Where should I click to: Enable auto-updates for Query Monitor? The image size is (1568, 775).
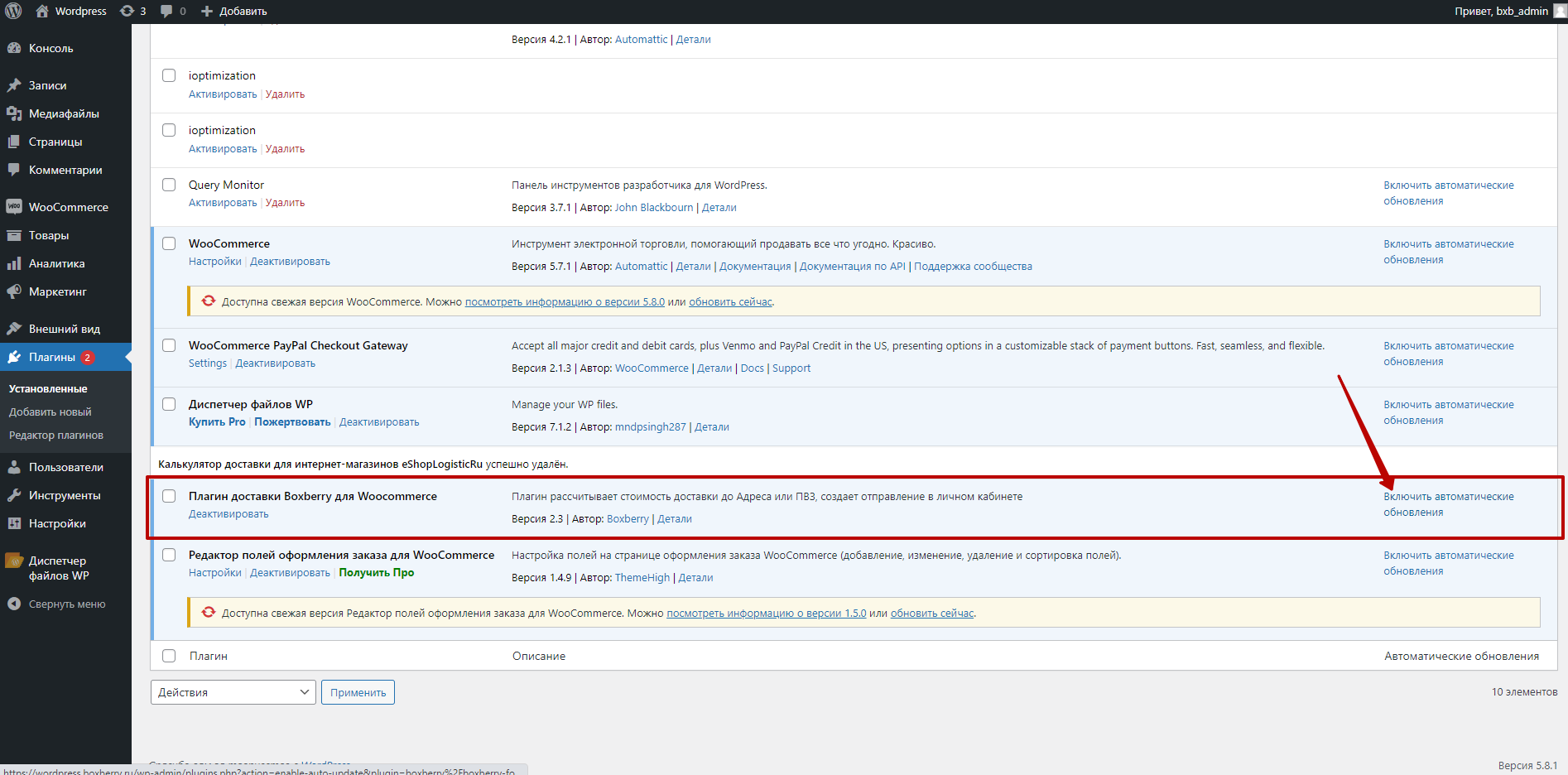pos(1449,193)
